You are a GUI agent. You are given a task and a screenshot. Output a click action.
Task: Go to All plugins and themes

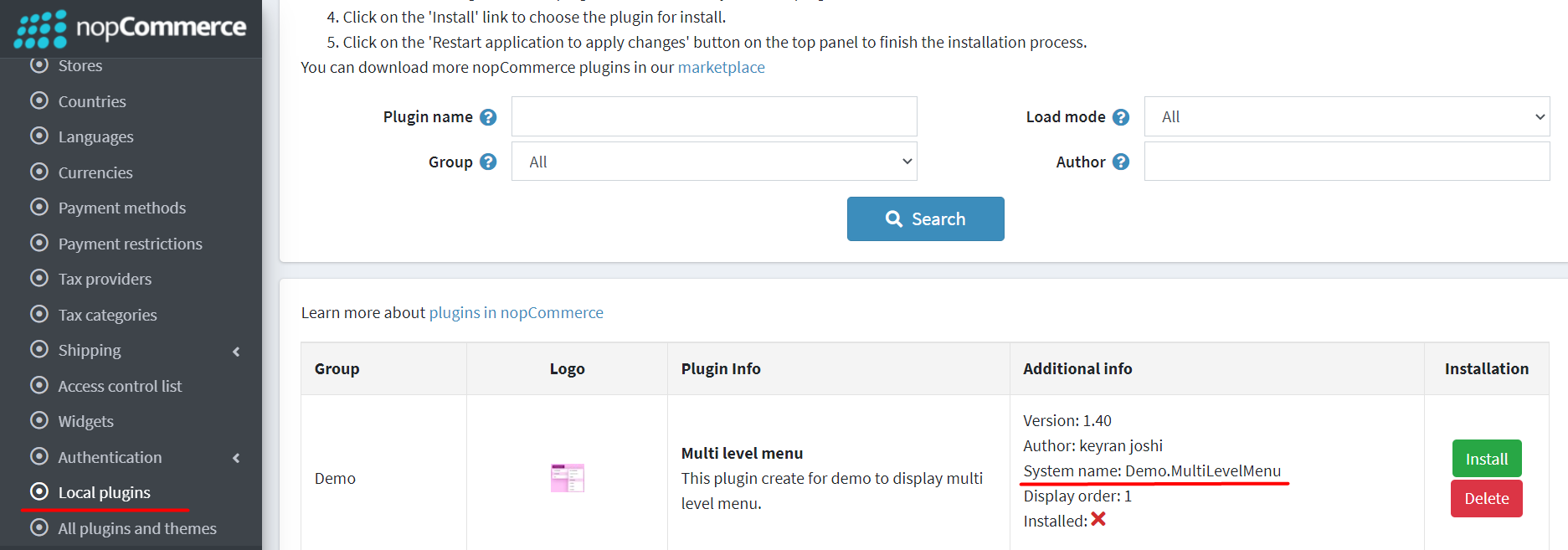(x=136, y=529)
